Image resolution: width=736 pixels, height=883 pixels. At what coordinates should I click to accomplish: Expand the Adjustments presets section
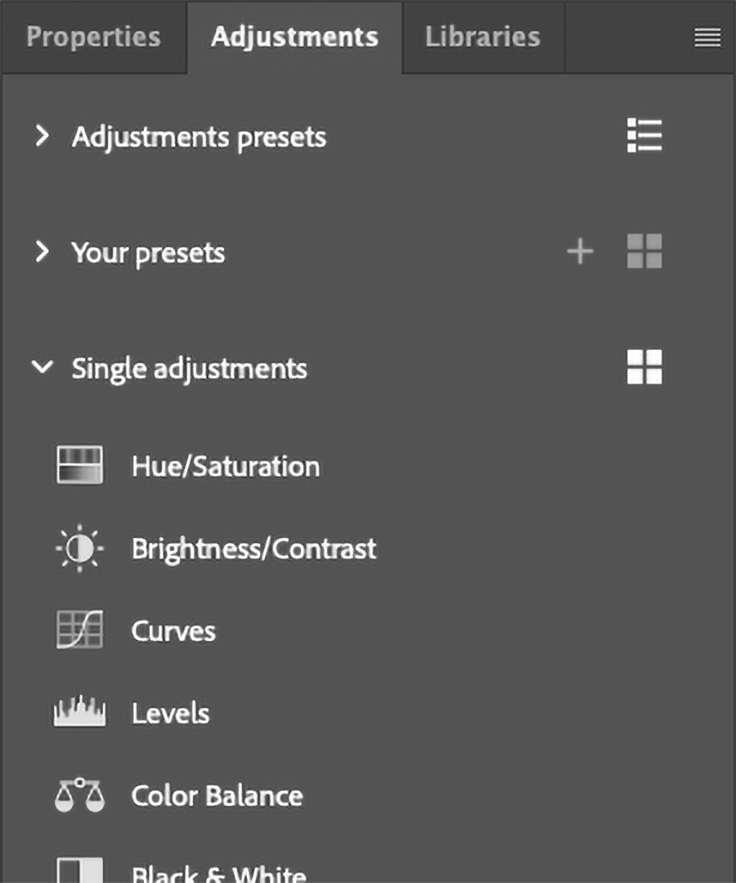[x=41, y=136]
